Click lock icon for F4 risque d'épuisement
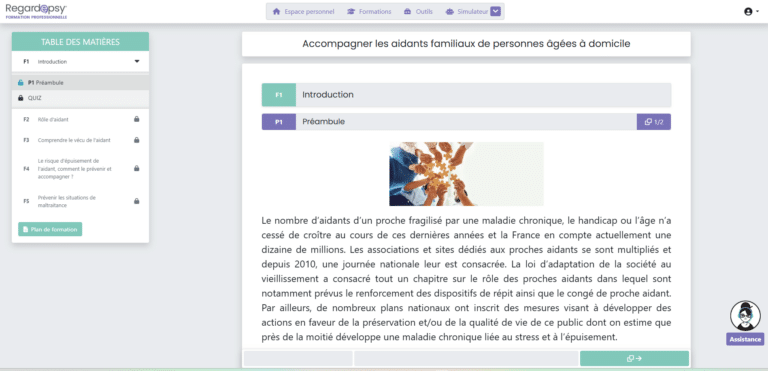768x371 pixels. coord(137,169)
